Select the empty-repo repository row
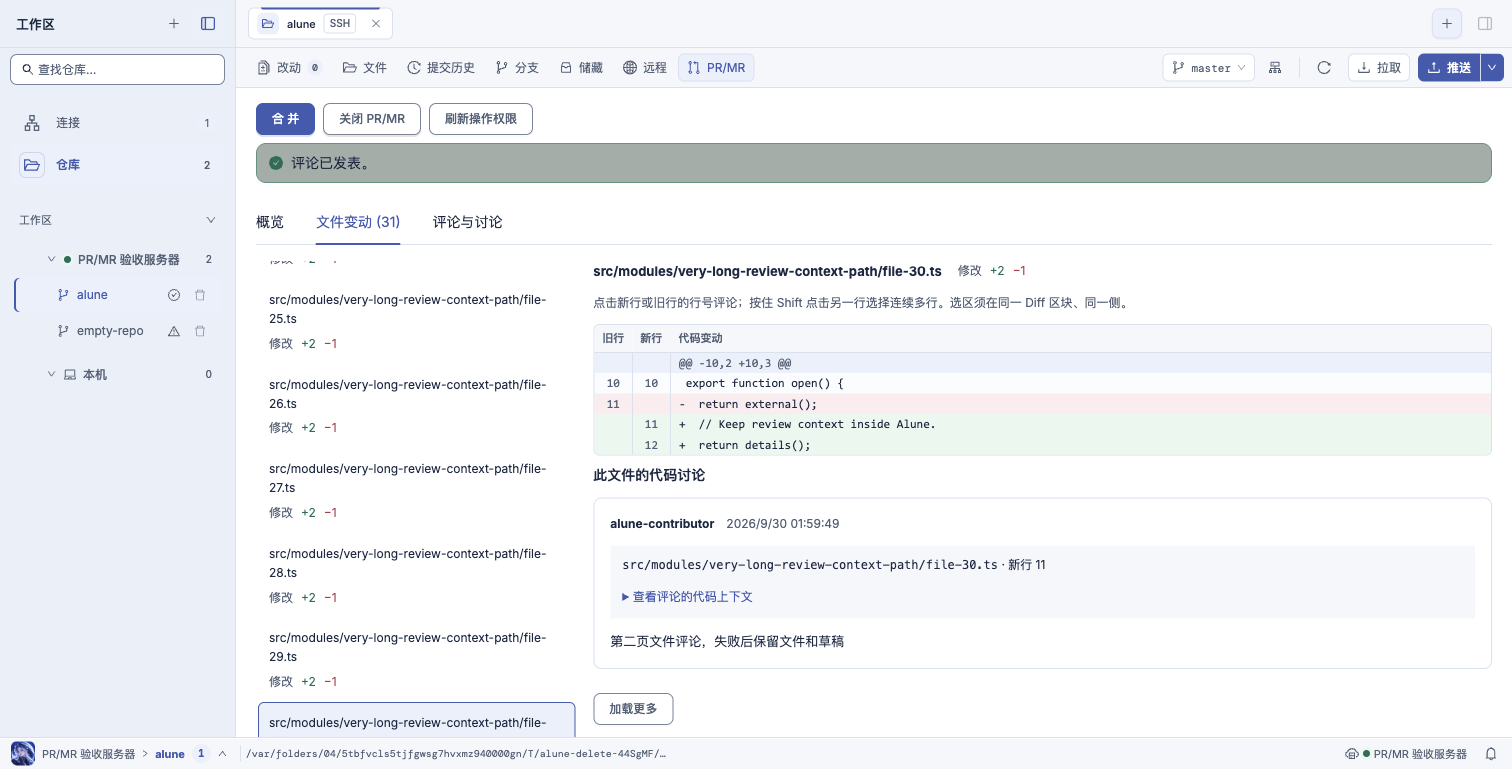Image resolution: width=1512 pixels, height=769 pixels. [117, 331]
